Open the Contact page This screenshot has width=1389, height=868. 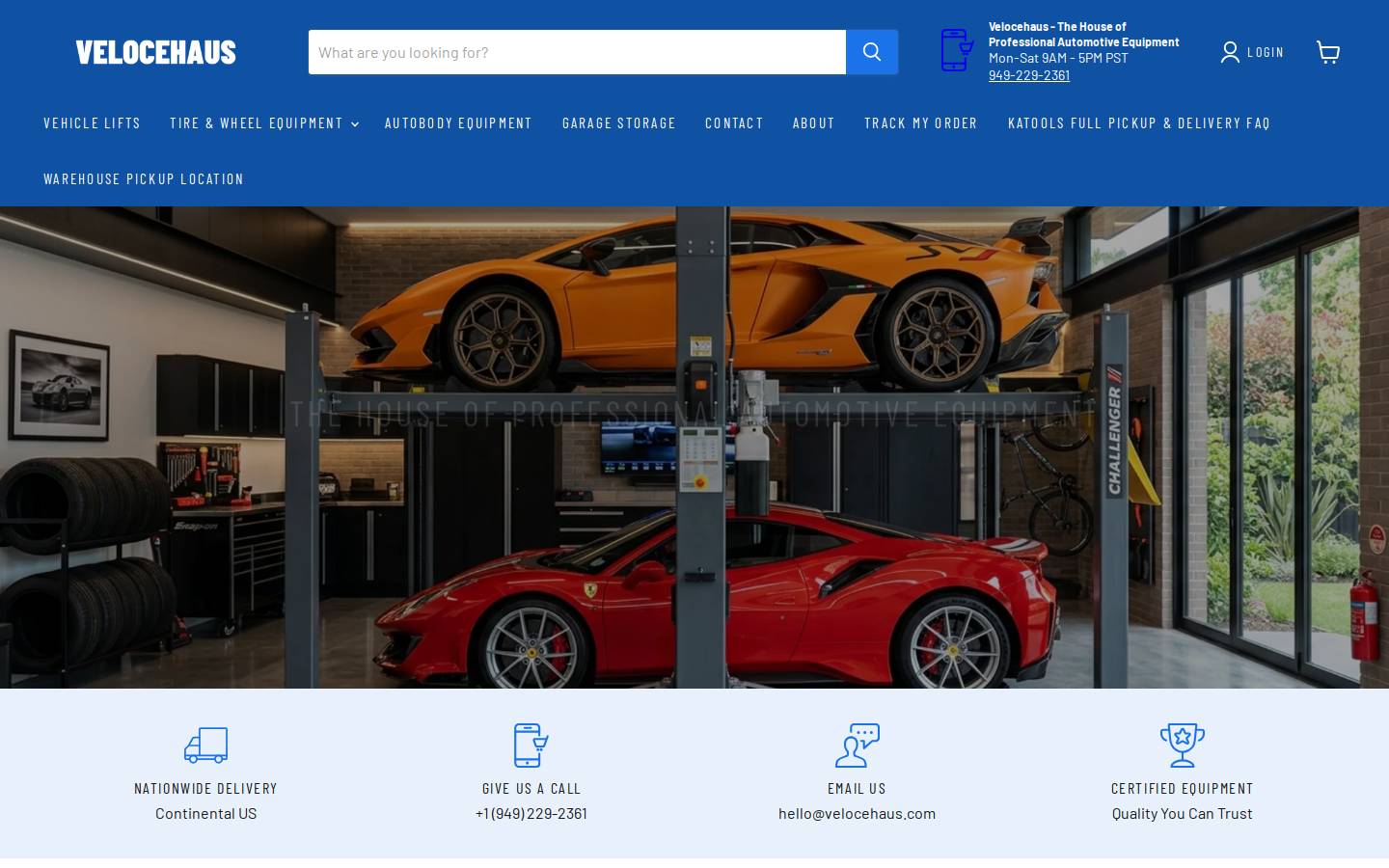coord(734,122)
